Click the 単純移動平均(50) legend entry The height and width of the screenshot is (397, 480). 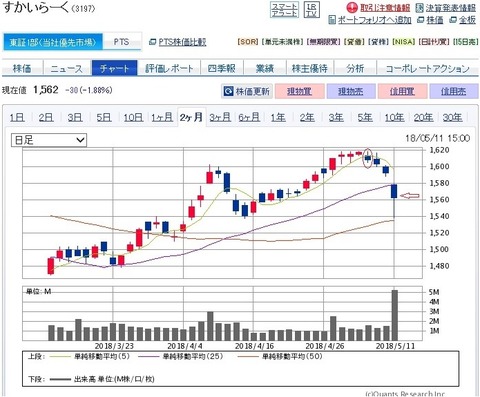click(x=280, y=357)
